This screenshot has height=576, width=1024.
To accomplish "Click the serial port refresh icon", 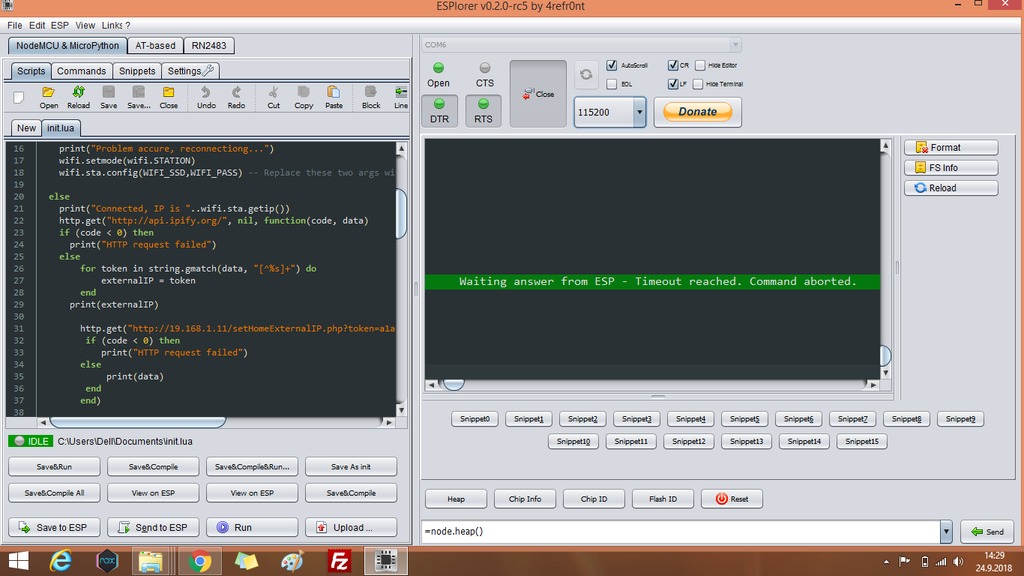I will pyautogui.click(x=586, y=75).
